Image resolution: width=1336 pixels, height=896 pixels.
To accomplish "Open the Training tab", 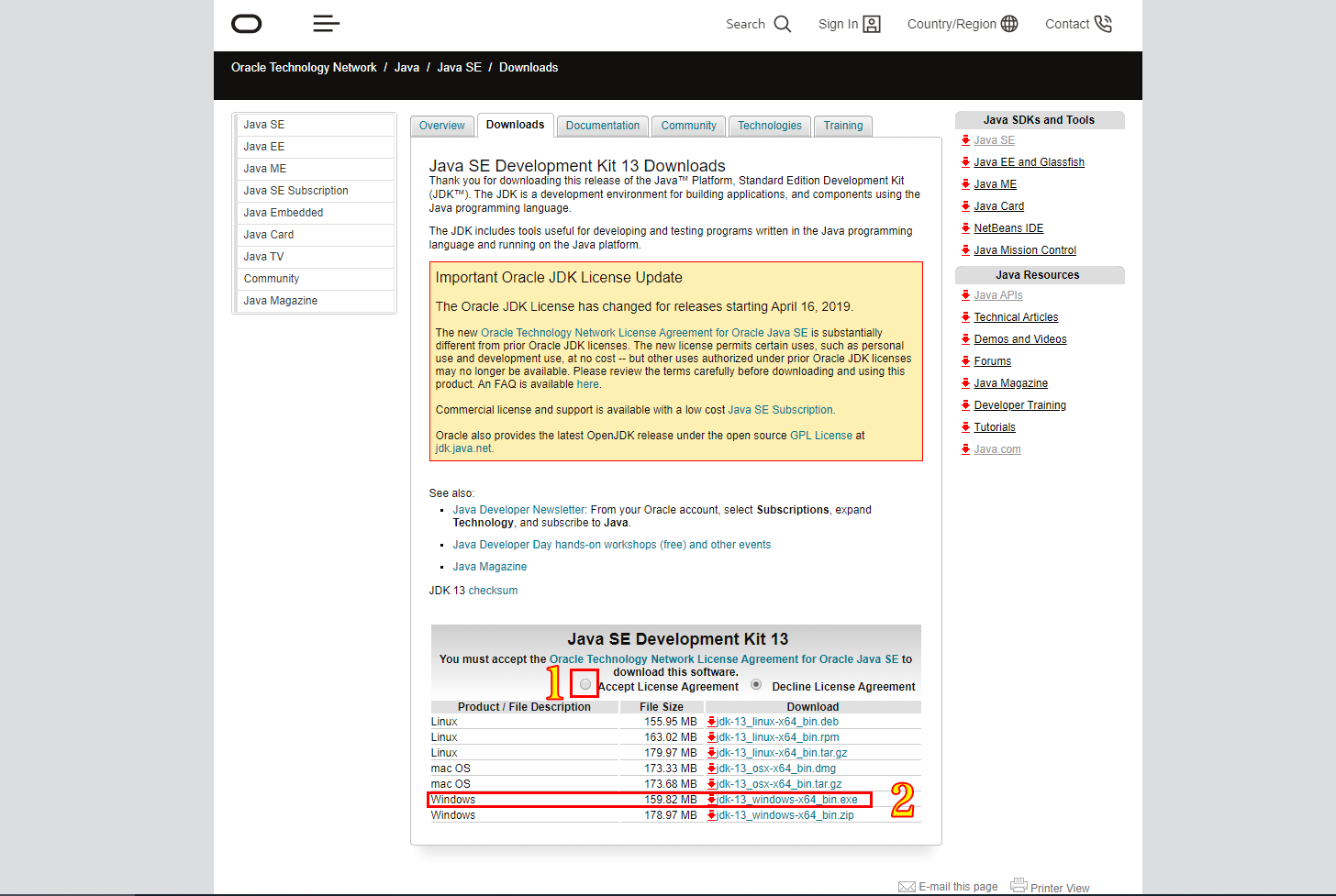I will [843, 127].
